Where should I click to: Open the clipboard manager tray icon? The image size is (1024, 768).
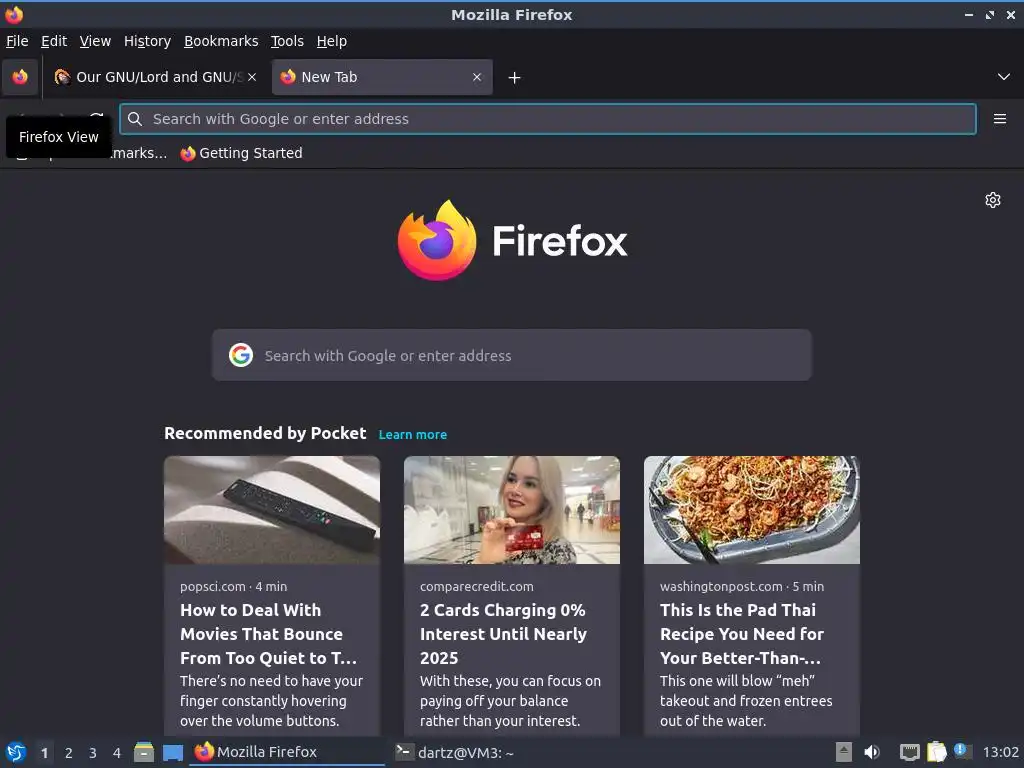tap(936, 752)
